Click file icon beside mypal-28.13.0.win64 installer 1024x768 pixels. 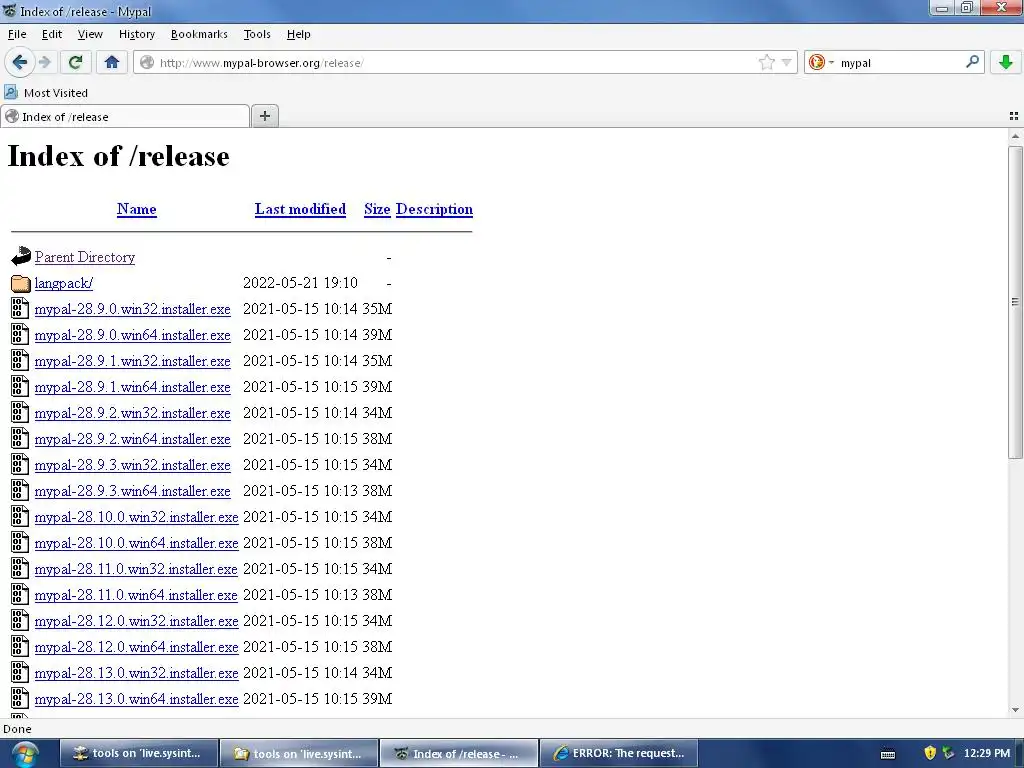pyautogui.click(x=20, y=698)
